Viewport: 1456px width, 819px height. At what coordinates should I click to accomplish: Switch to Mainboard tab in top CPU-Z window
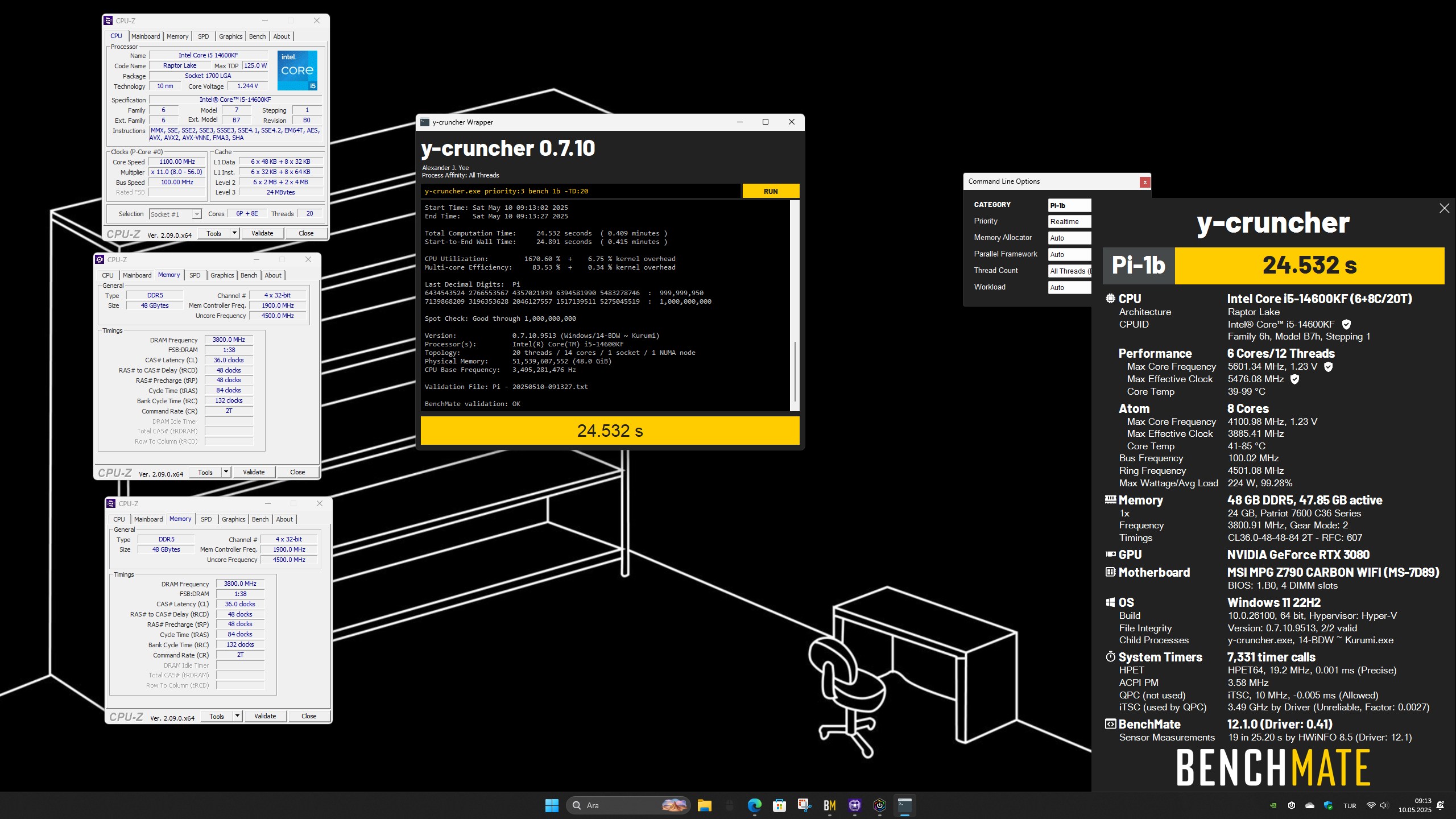146,36
